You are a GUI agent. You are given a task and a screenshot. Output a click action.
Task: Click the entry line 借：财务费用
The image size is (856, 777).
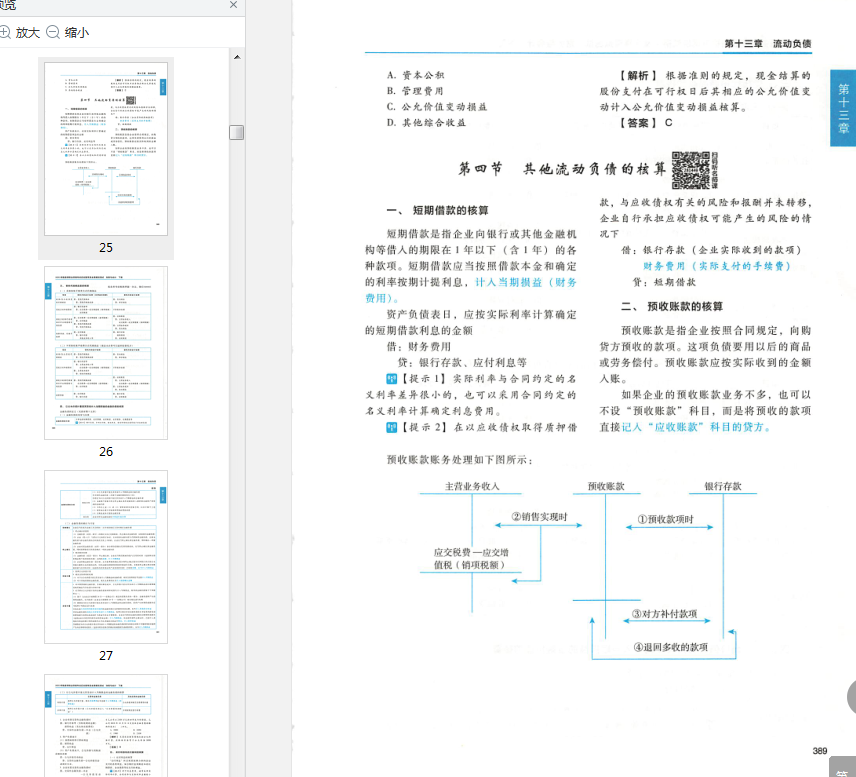pyautogui.click(x=419, y=347)
